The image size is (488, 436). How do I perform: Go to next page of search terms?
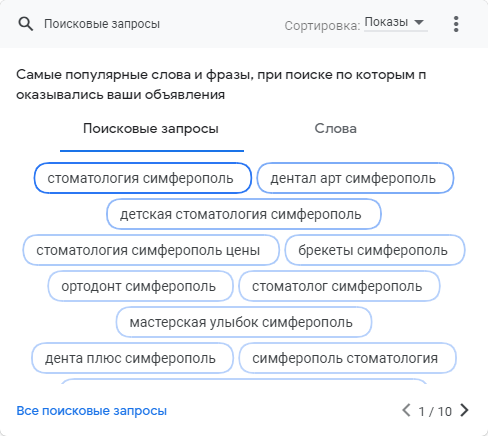[464, 410]
